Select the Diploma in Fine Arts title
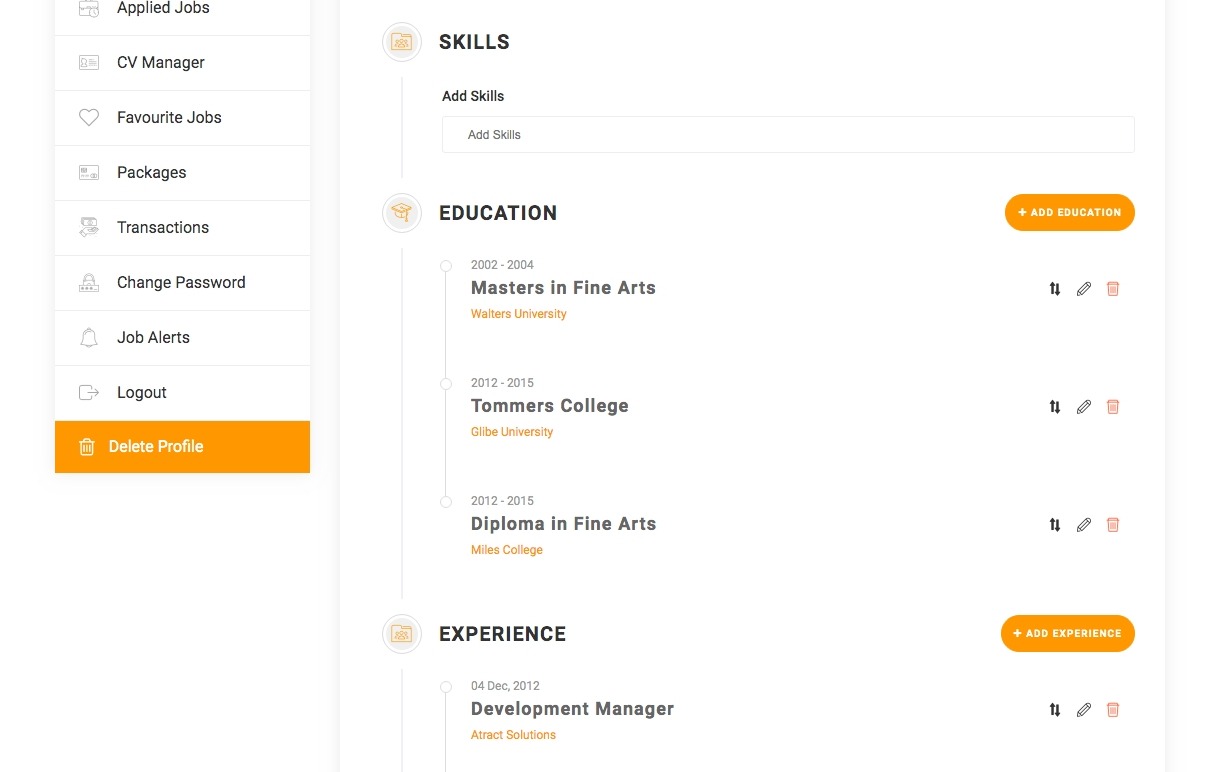 pyautogui.click(x=564, y=524)
